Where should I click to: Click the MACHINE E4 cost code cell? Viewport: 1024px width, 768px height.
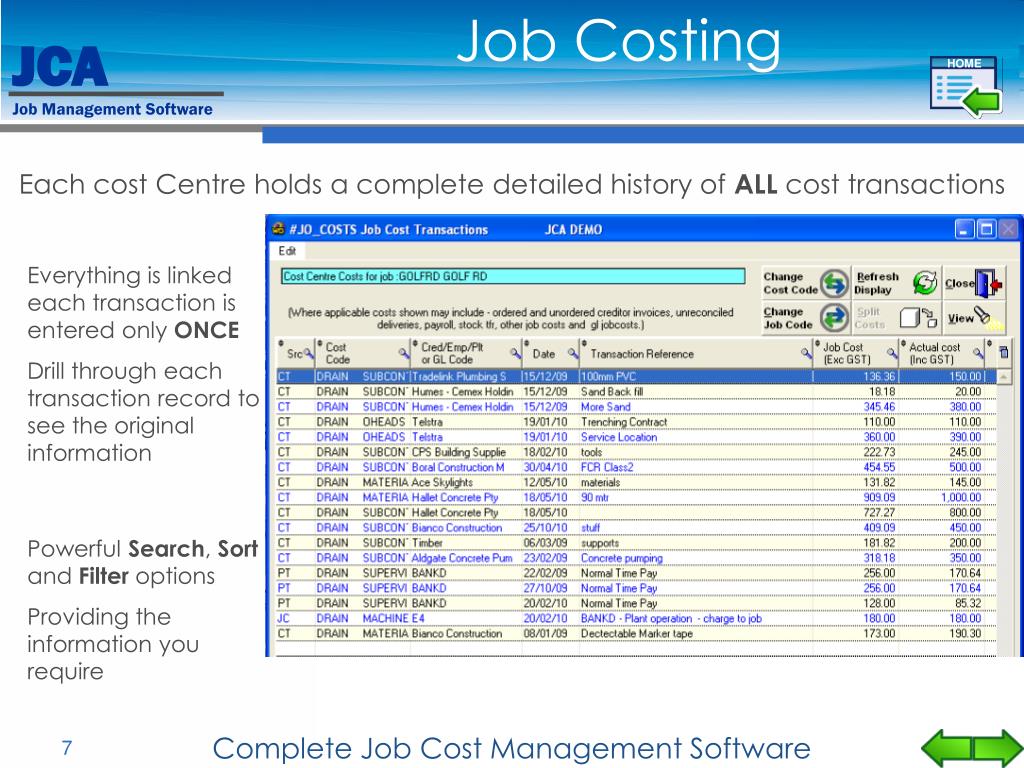click(x=393, y=618)
